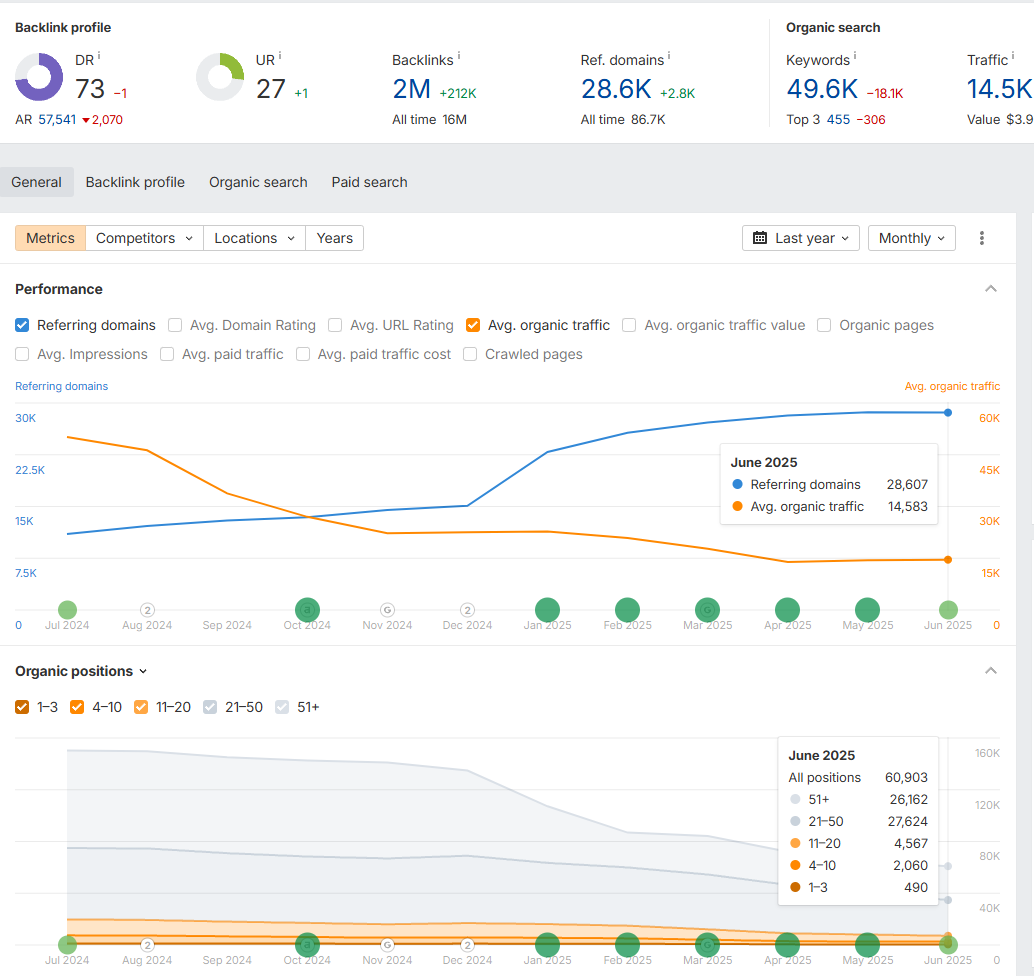Enable the Avg. Domain Rating checkbox
1034x976 pixels.
coord(175,325)
